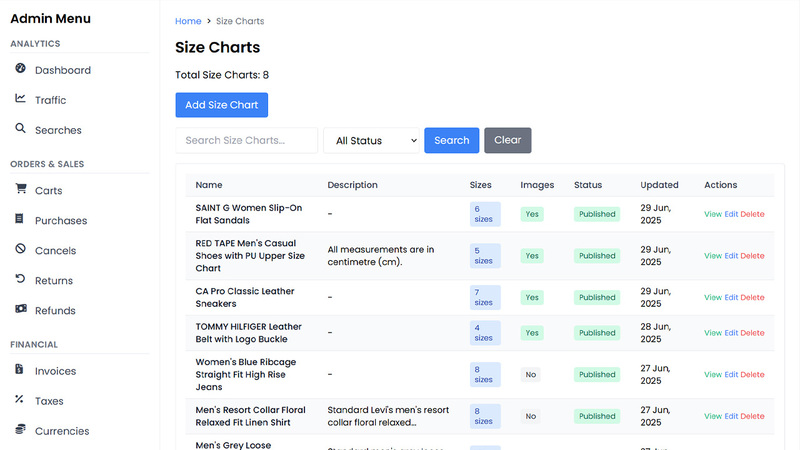Edit SAINT G Women Slip-On chart

click(731, 214)
